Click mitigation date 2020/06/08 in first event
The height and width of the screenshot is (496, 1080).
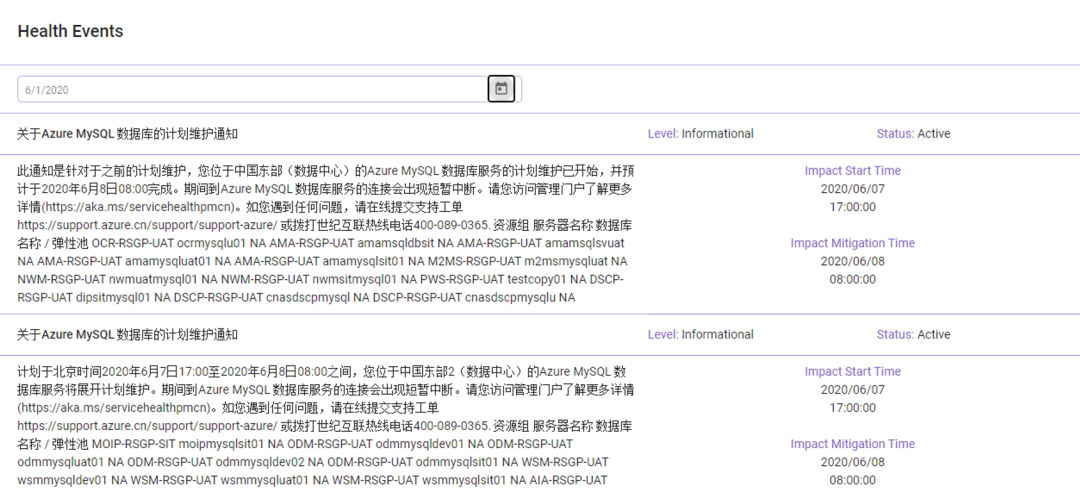pos(853,261)
